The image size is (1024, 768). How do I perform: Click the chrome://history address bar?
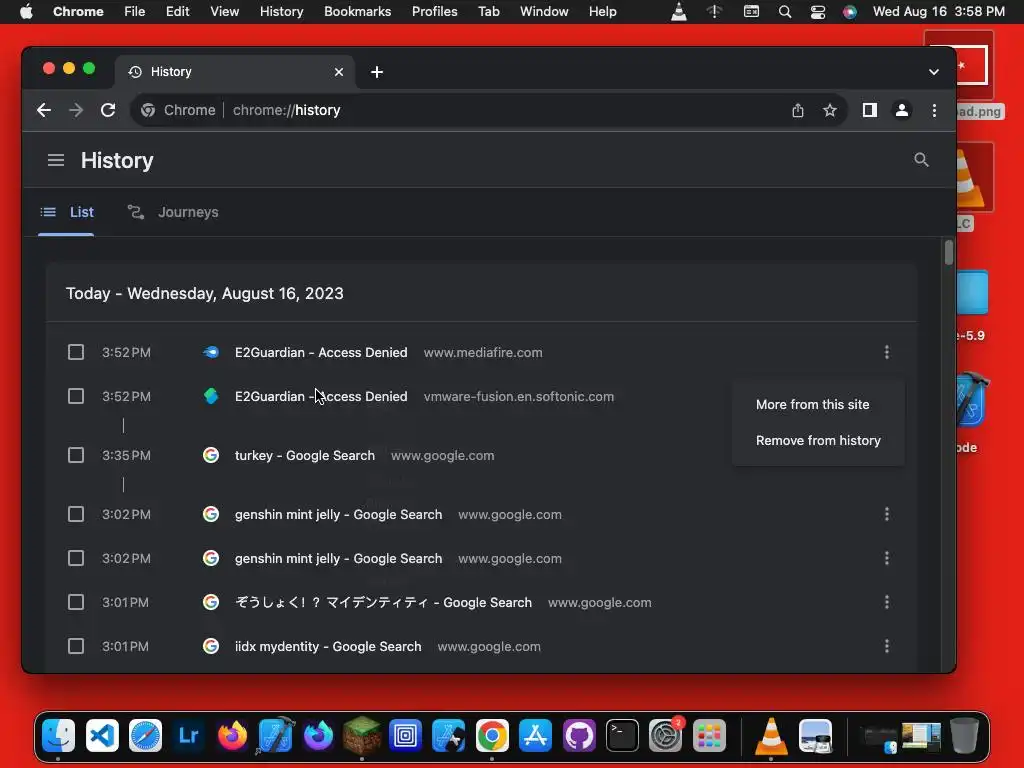point(490,110)
